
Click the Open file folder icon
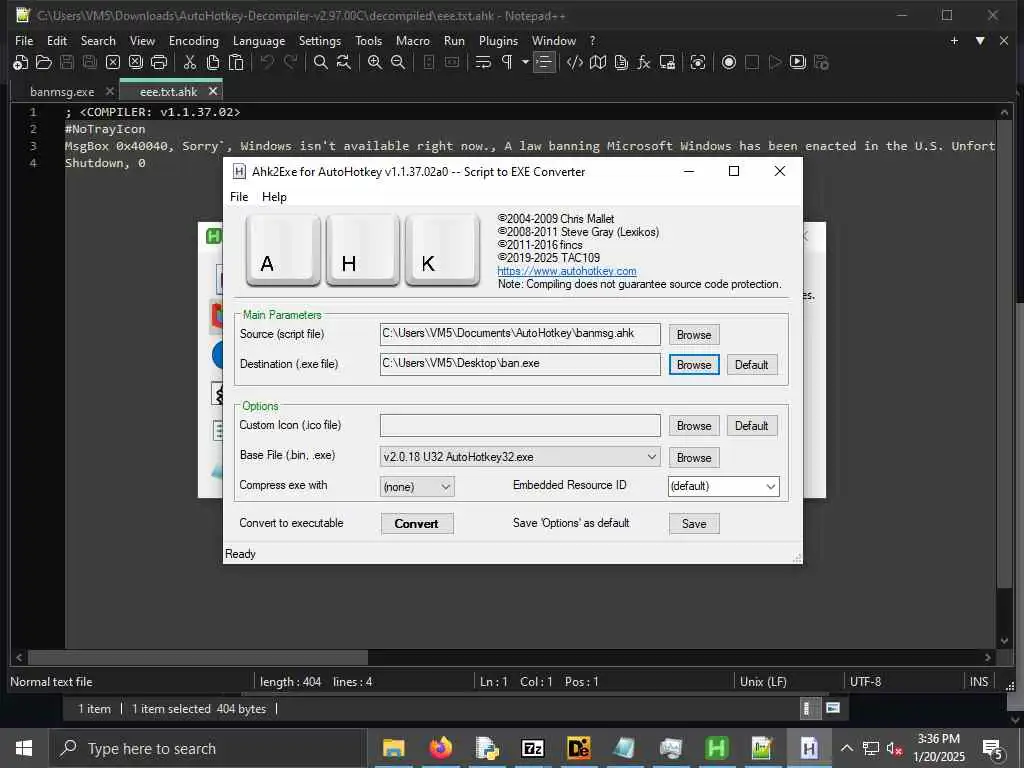(44, 63)
